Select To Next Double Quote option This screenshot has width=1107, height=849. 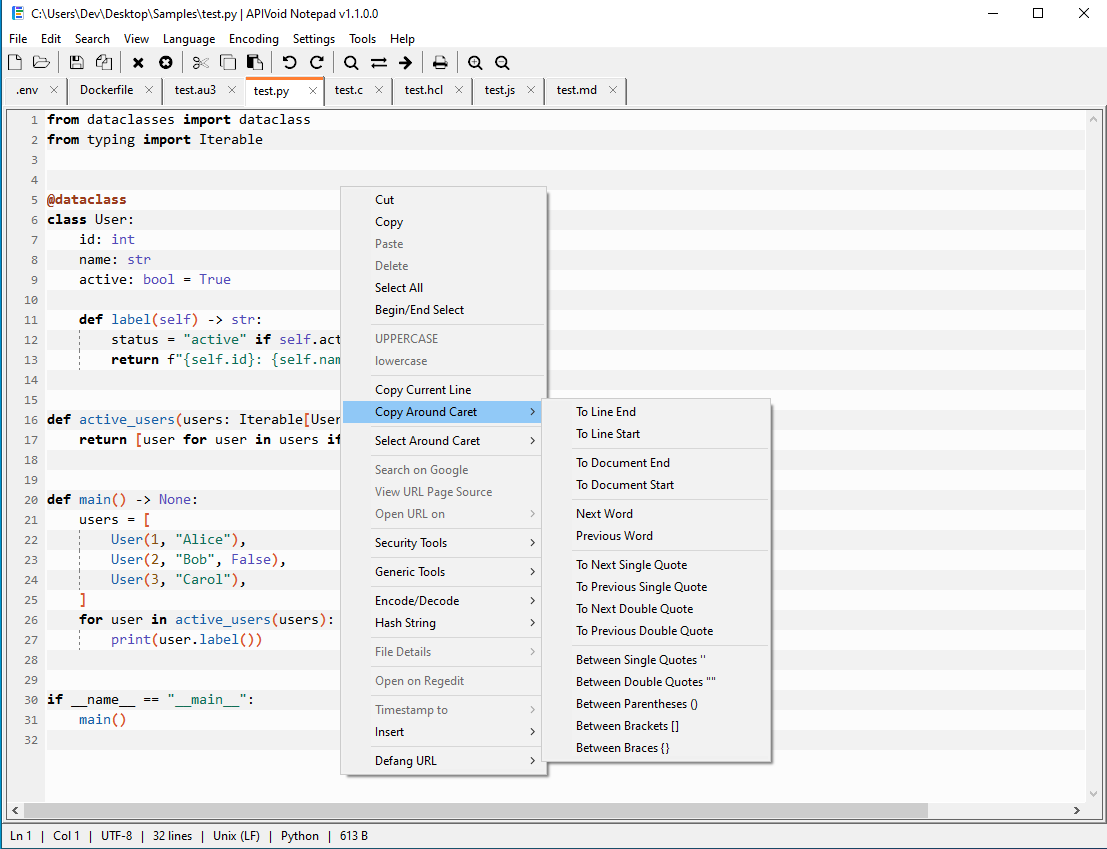coord(656,608)
